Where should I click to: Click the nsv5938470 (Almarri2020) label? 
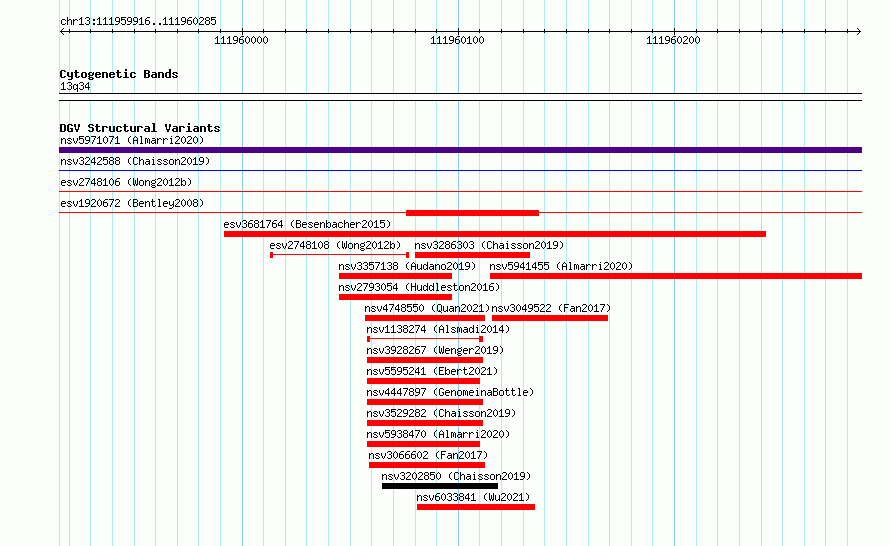click(x=438, y=434)
